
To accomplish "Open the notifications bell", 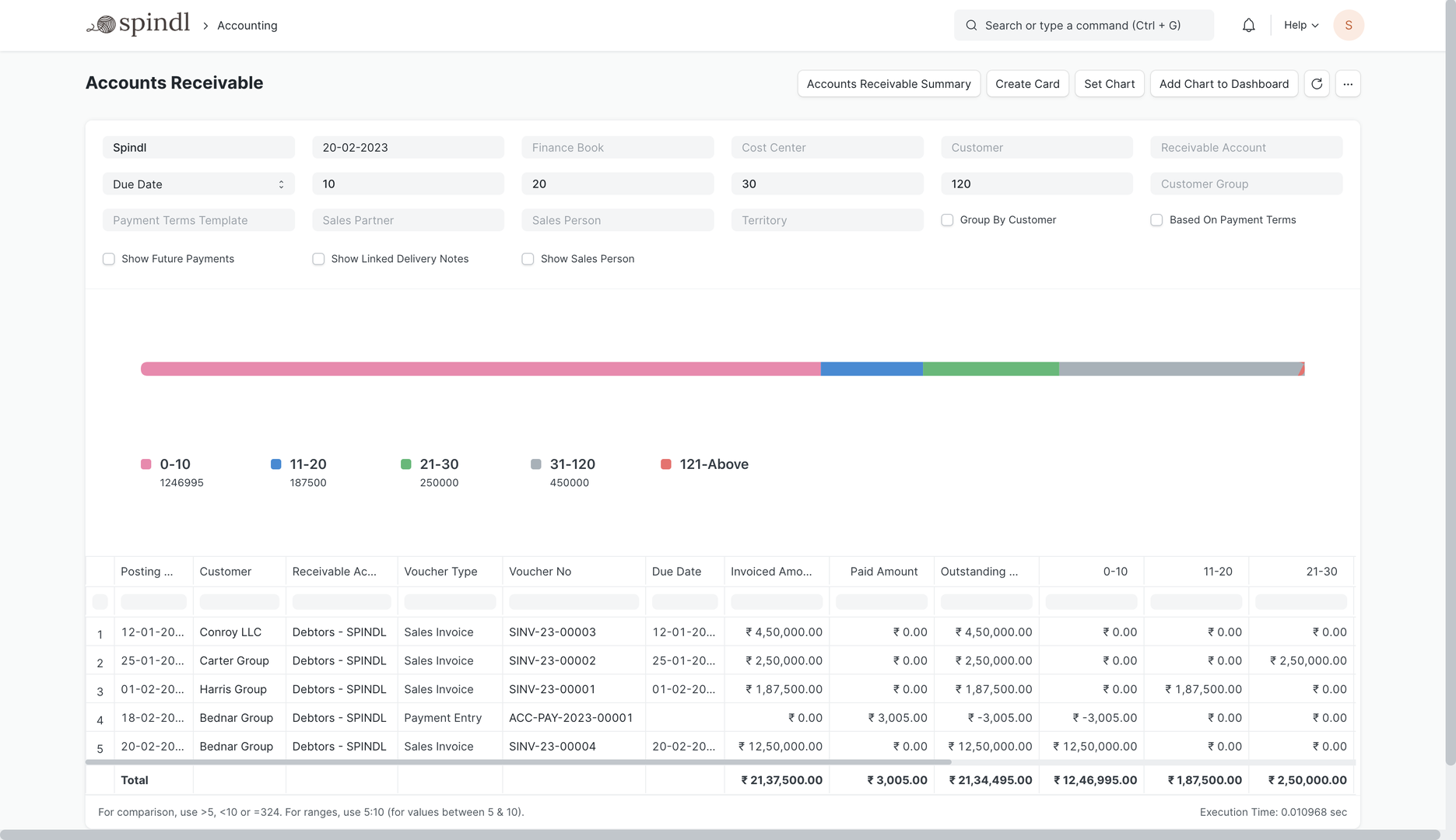I will 1248,25.
